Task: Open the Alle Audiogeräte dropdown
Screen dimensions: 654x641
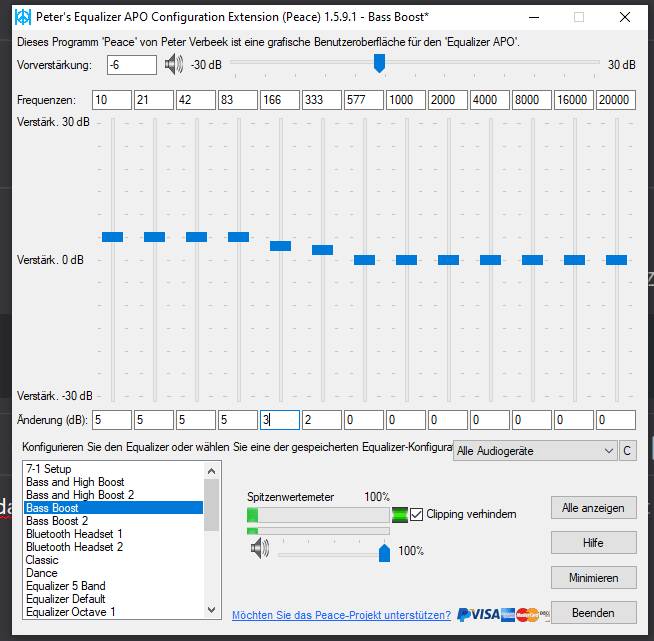Action: click(x=535, y=451)
